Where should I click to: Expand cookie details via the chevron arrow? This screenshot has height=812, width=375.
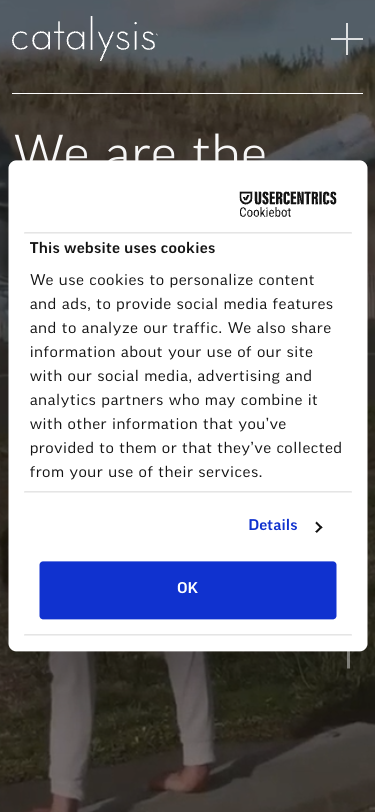[x=319, y=527]
